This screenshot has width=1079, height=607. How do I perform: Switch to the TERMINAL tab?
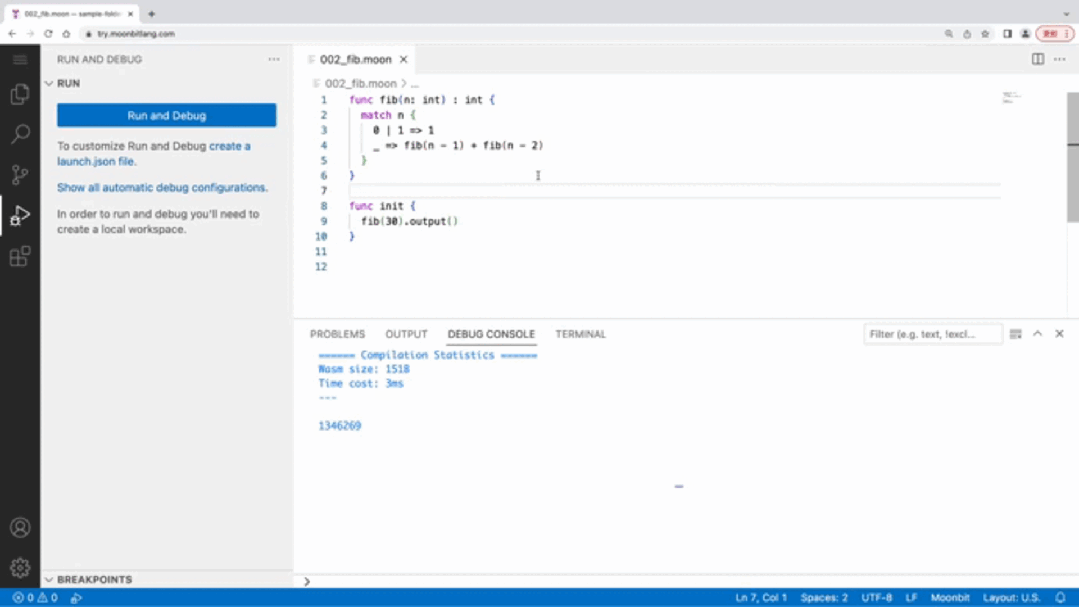(580, 334)
